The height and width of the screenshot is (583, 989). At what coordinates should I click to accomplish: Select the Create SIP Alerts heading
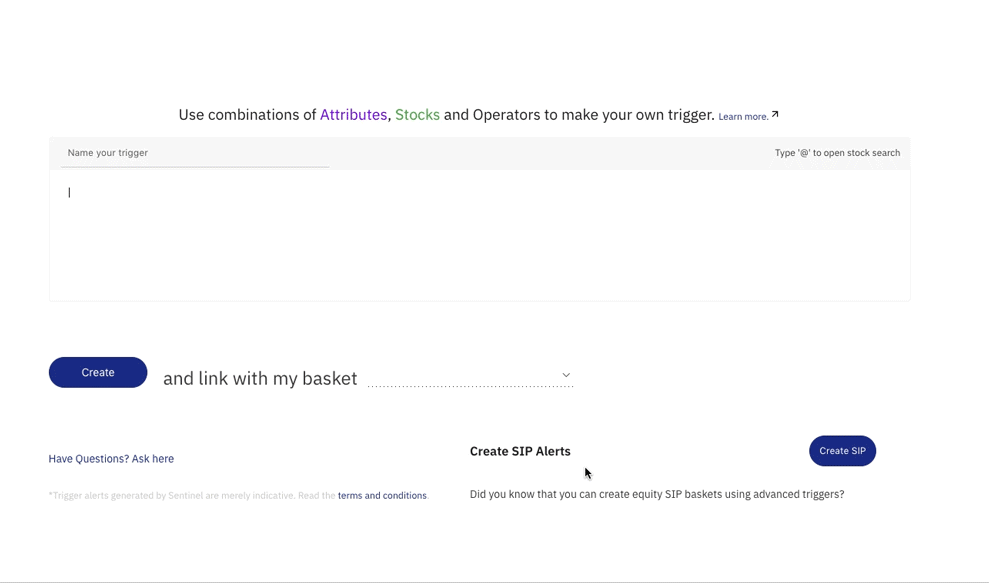pyautogui.click(x=520, y=451)
